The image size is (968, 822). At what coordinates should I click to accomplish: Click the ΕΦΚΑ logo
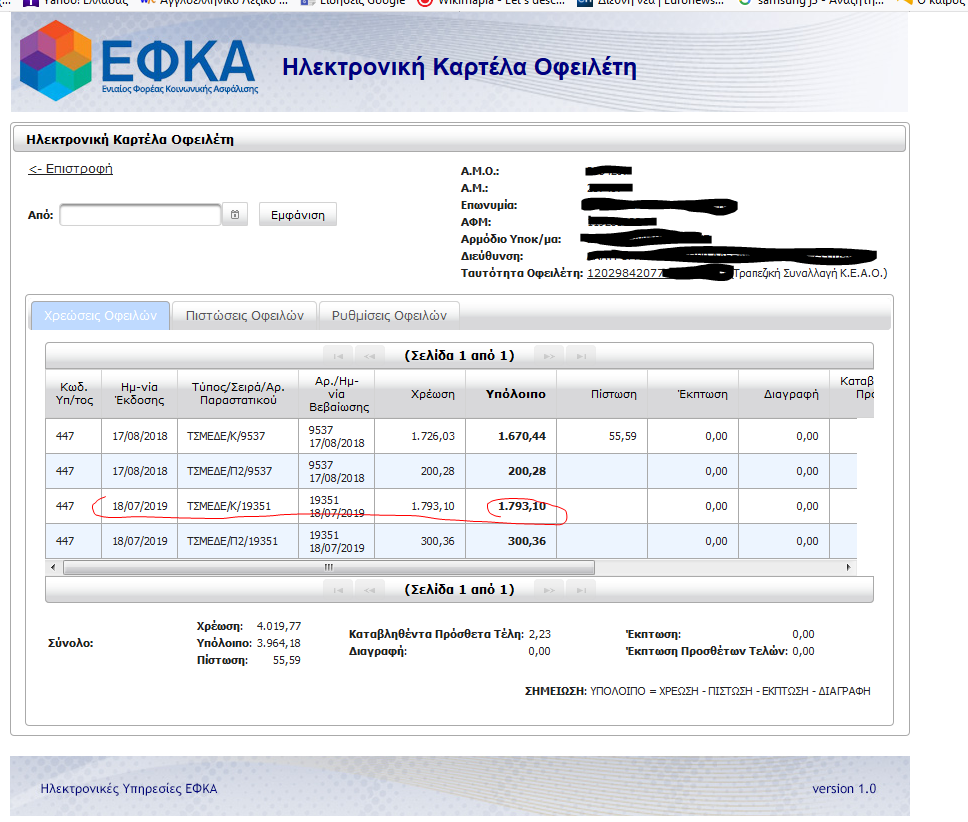click(x=138, y=58)
